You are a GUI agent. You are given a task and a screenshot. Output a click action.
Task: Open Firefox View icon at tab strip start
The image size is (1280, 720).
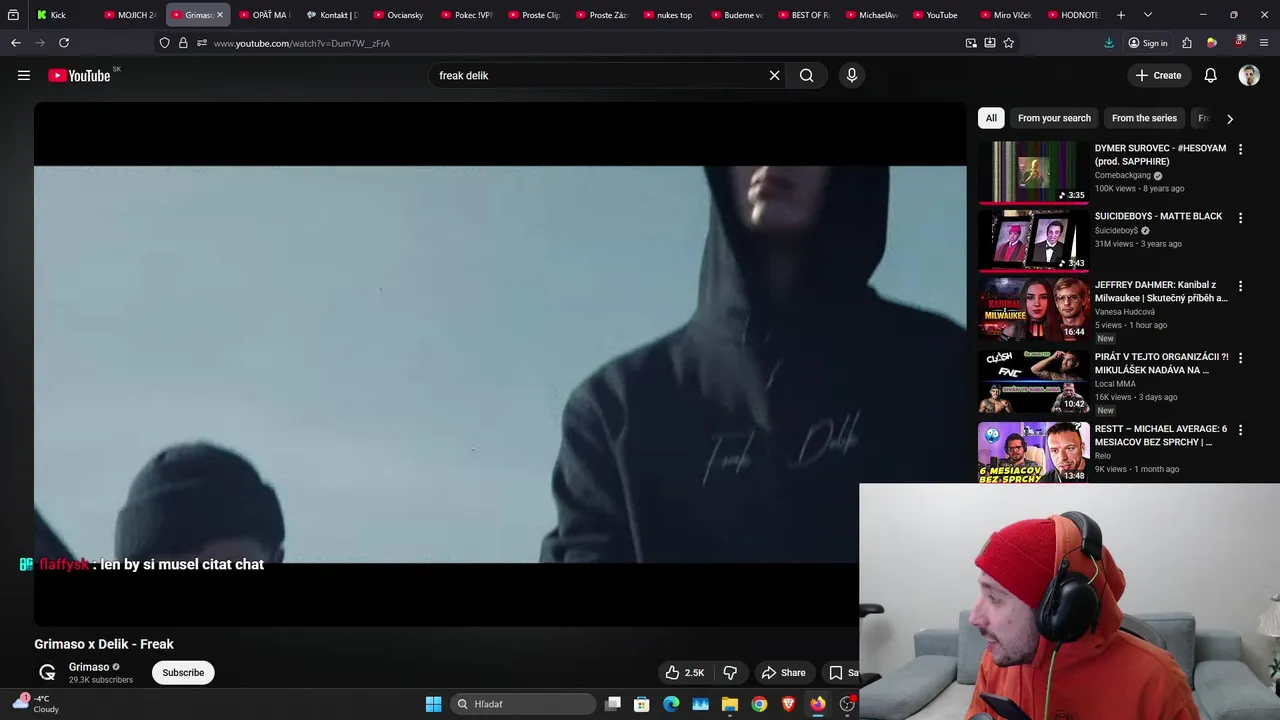click(x=13, y=15)
